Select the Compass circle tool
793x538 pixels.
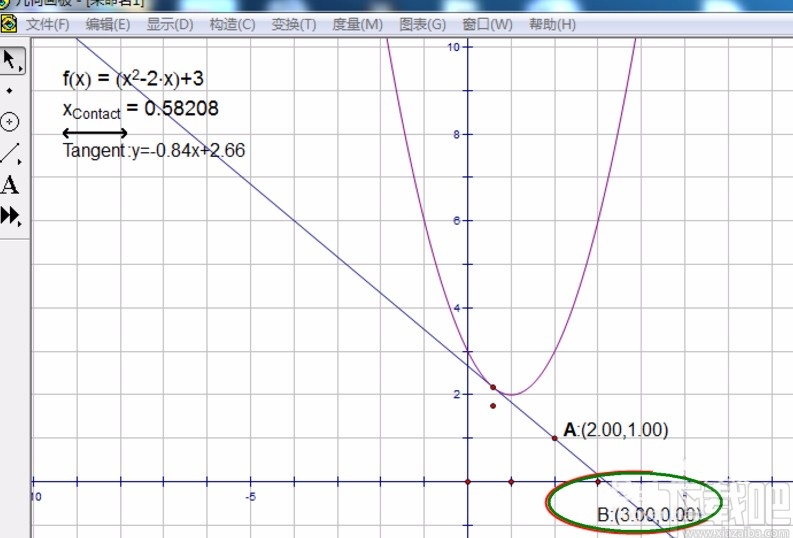pos(10,122)
